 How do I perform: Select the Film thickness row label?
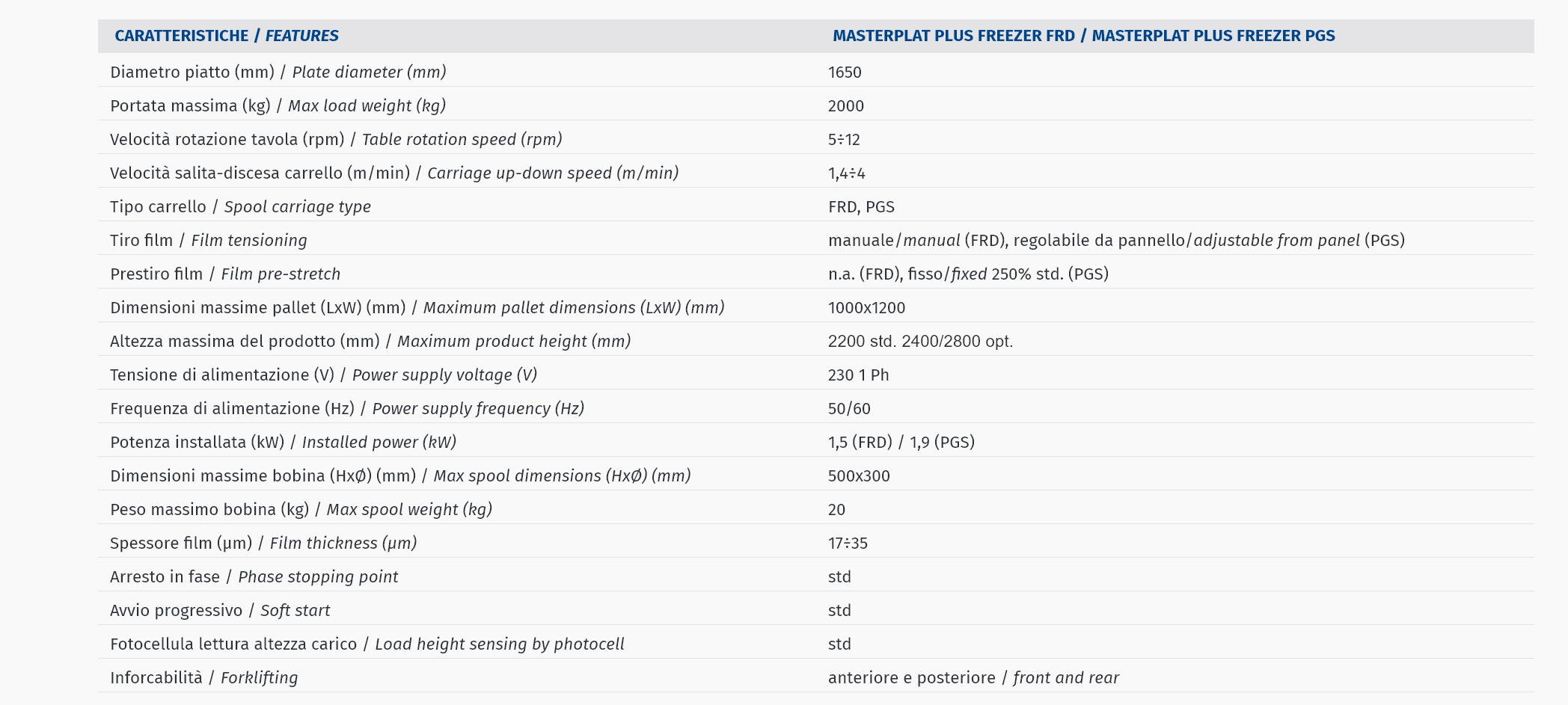coord(263,544)
